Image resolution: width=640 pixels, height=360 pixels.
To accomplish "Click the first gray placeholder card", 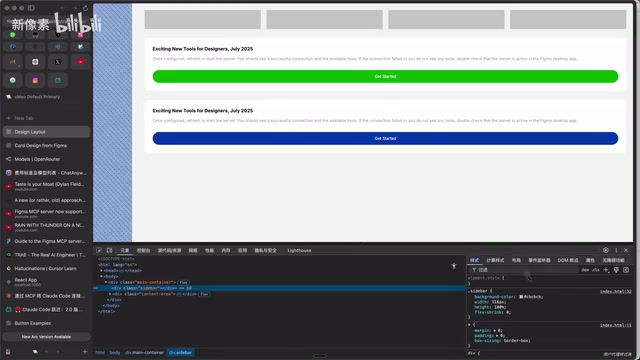I will 203,20.
